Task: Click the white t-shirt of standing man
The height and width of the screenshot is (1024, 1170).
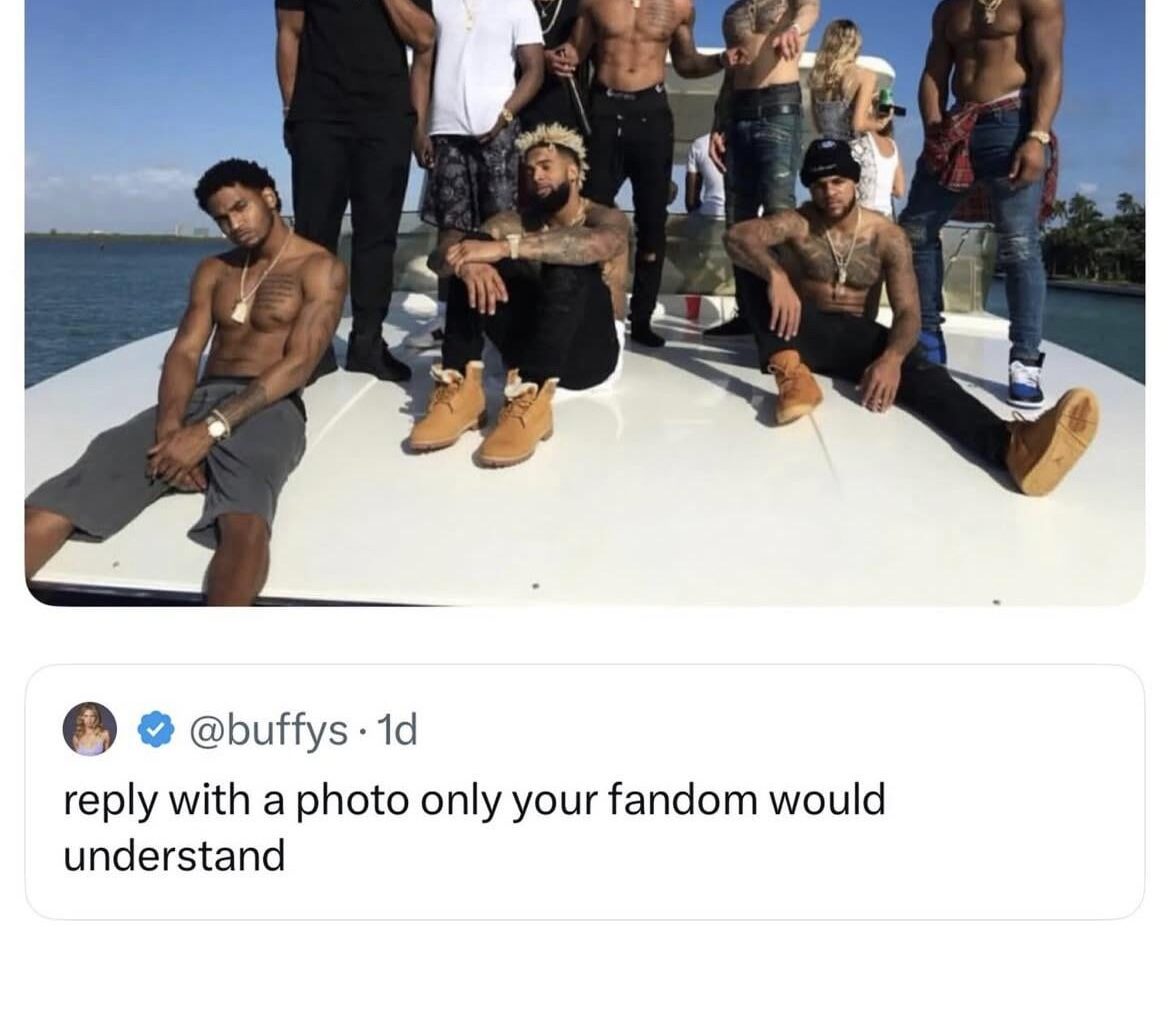Action: tap(481, 67)
